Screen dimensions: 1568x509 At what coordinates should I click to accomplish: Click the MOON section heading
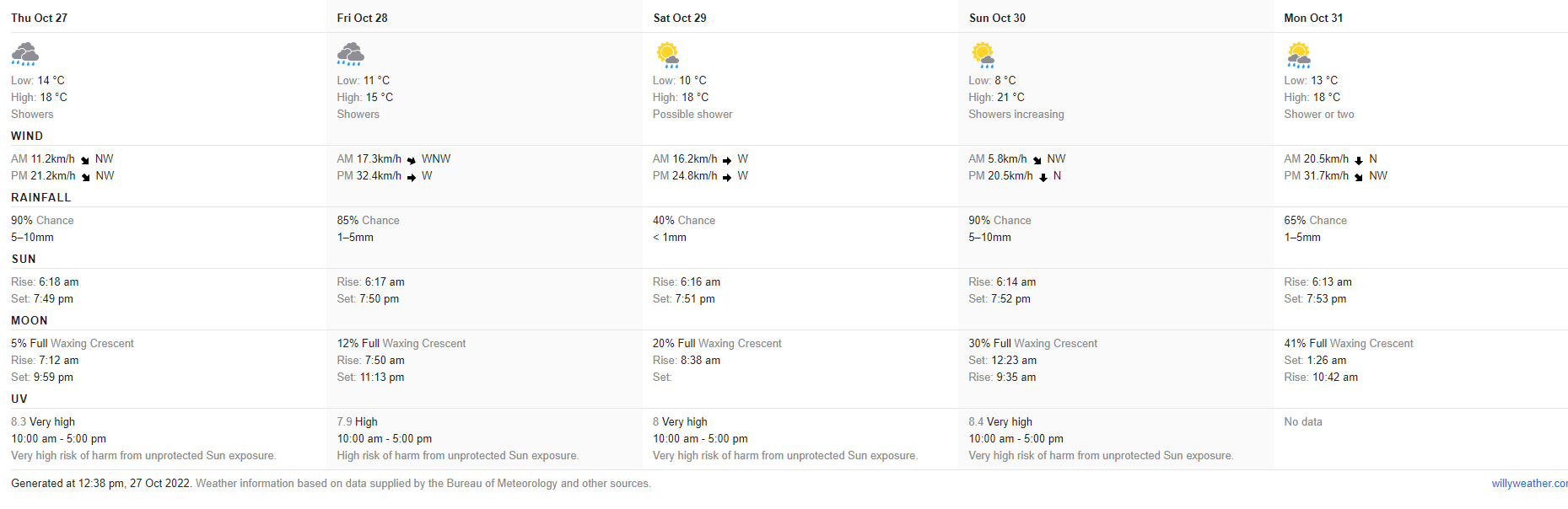[x=30, y=320]
